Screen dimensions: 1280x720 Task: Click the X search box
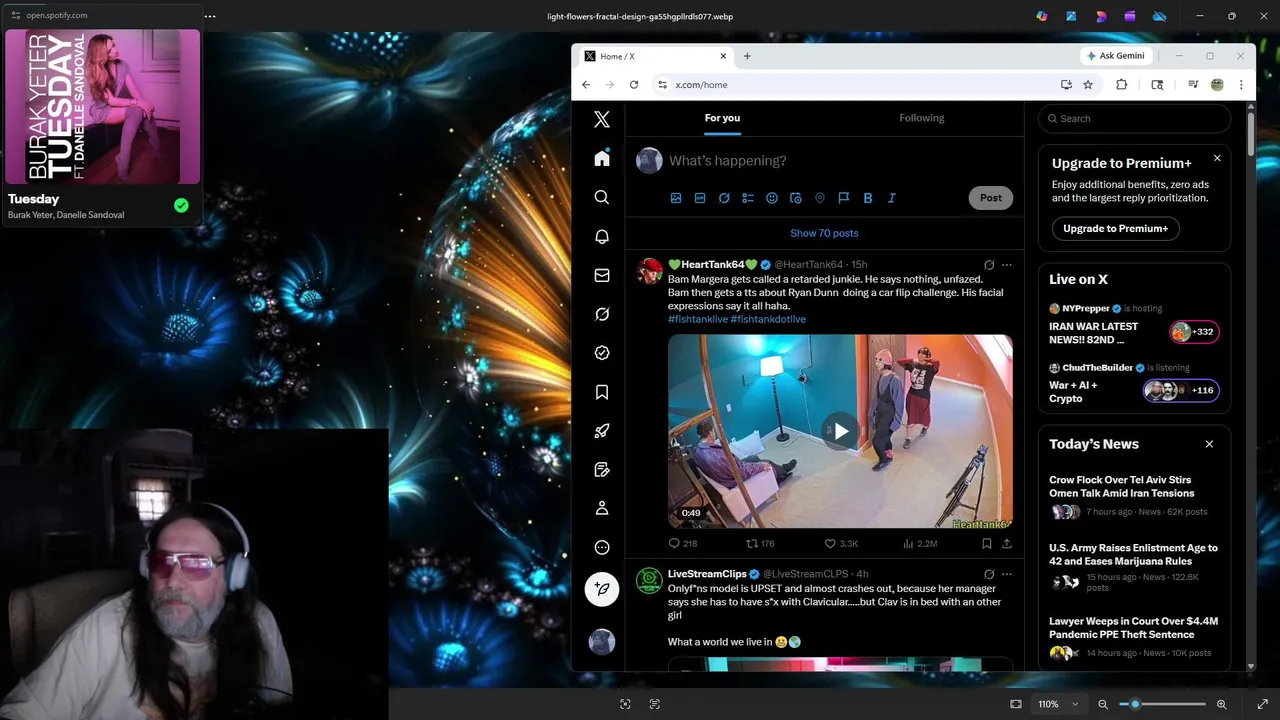pyautogui.click(x=1134, y=118)
